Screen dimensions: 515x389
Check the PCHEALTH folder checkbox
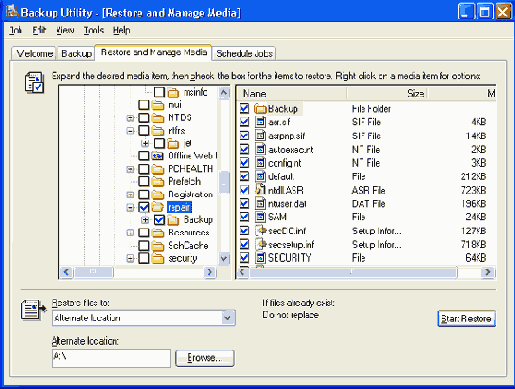pos(144,169)
